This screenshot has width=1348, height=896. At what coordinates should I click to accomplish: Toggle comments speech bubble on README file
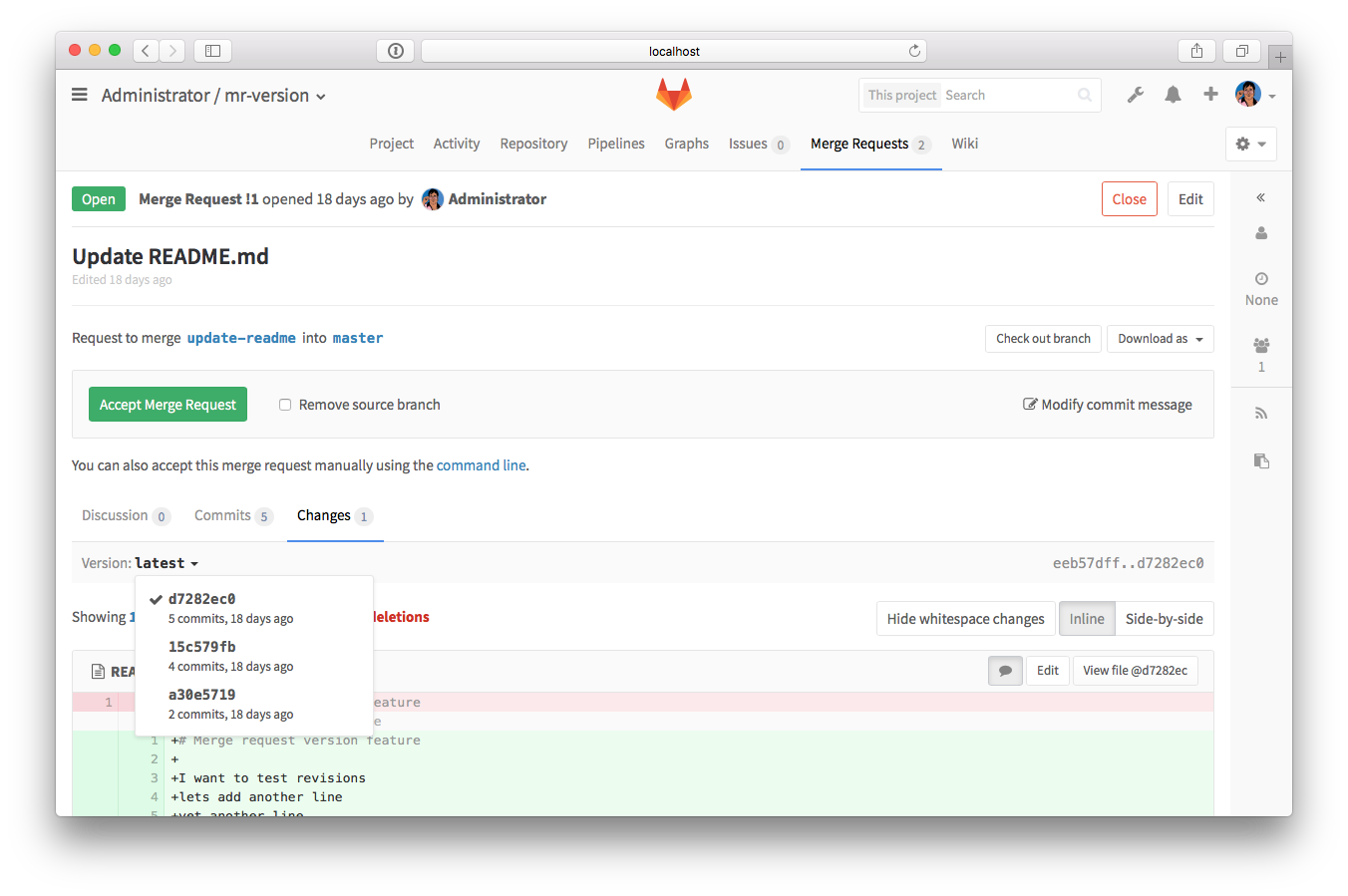pos(1005,671)
